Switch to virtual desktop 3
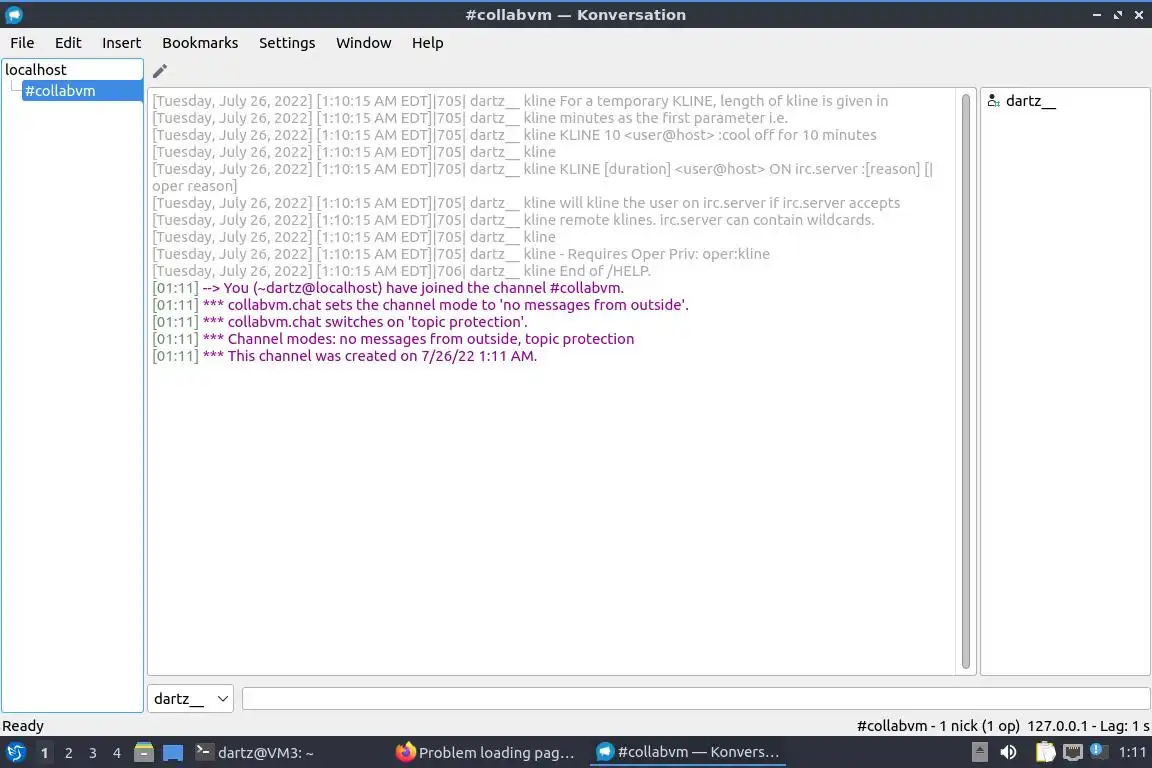 pyautogui.click(x=93, y=753)
